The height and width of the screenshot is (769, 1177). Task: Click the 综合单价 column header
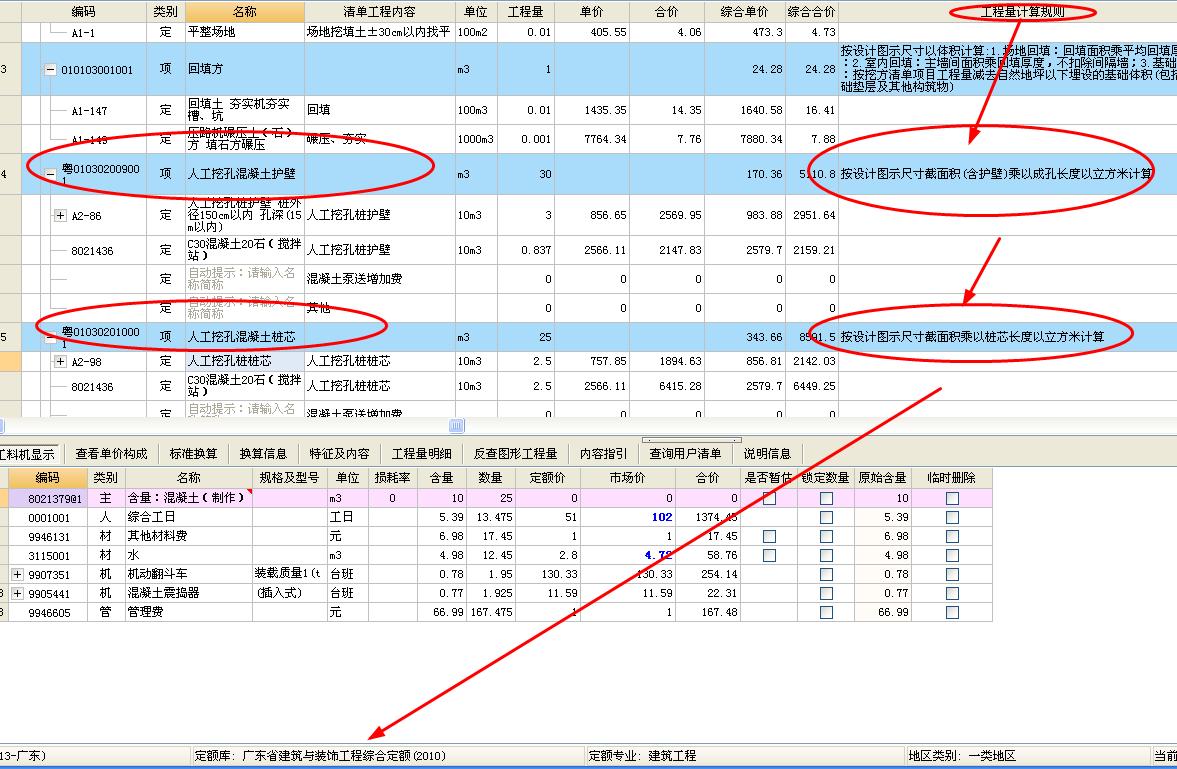pos(745,11)
